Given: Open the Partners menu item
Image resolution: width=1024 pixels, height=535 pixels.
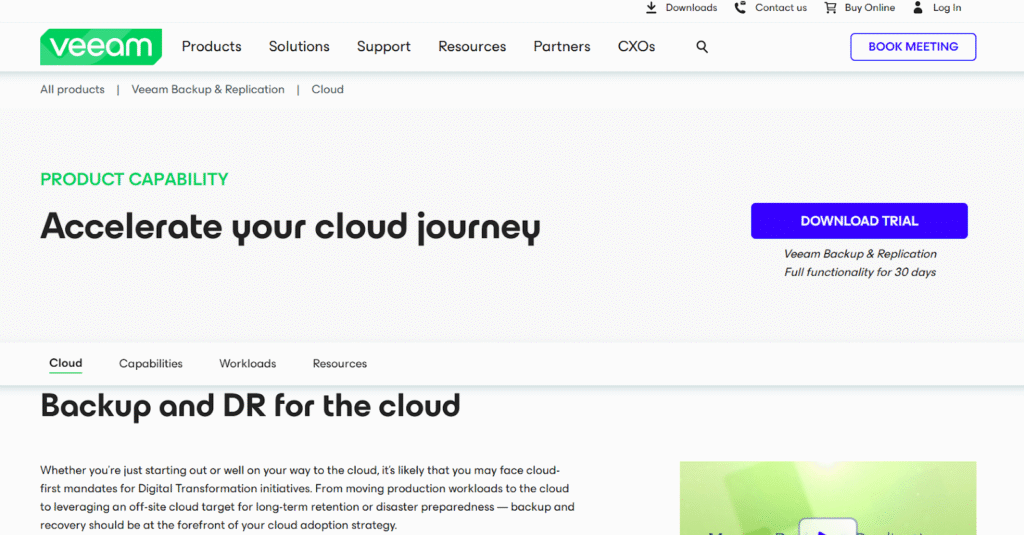Looking at the screenshot, I should (x=562, y=47).
